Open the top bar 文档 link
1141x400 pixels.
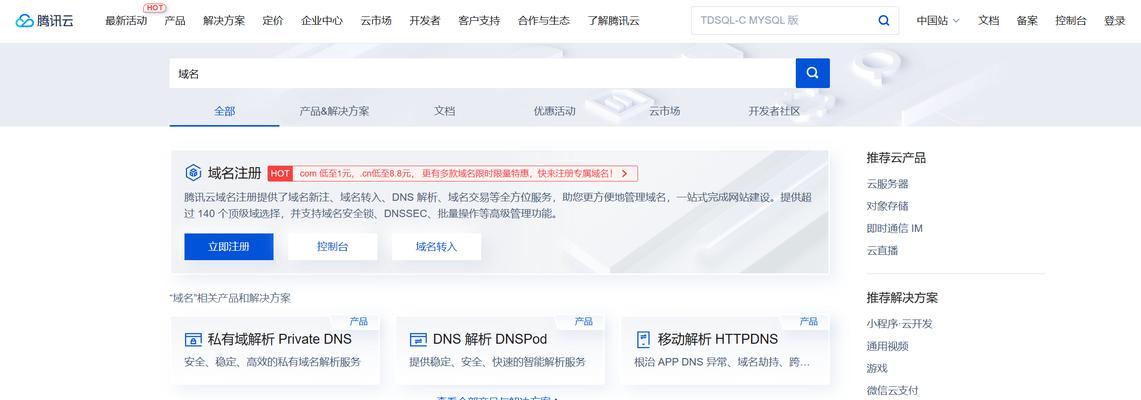pos(988,20)
